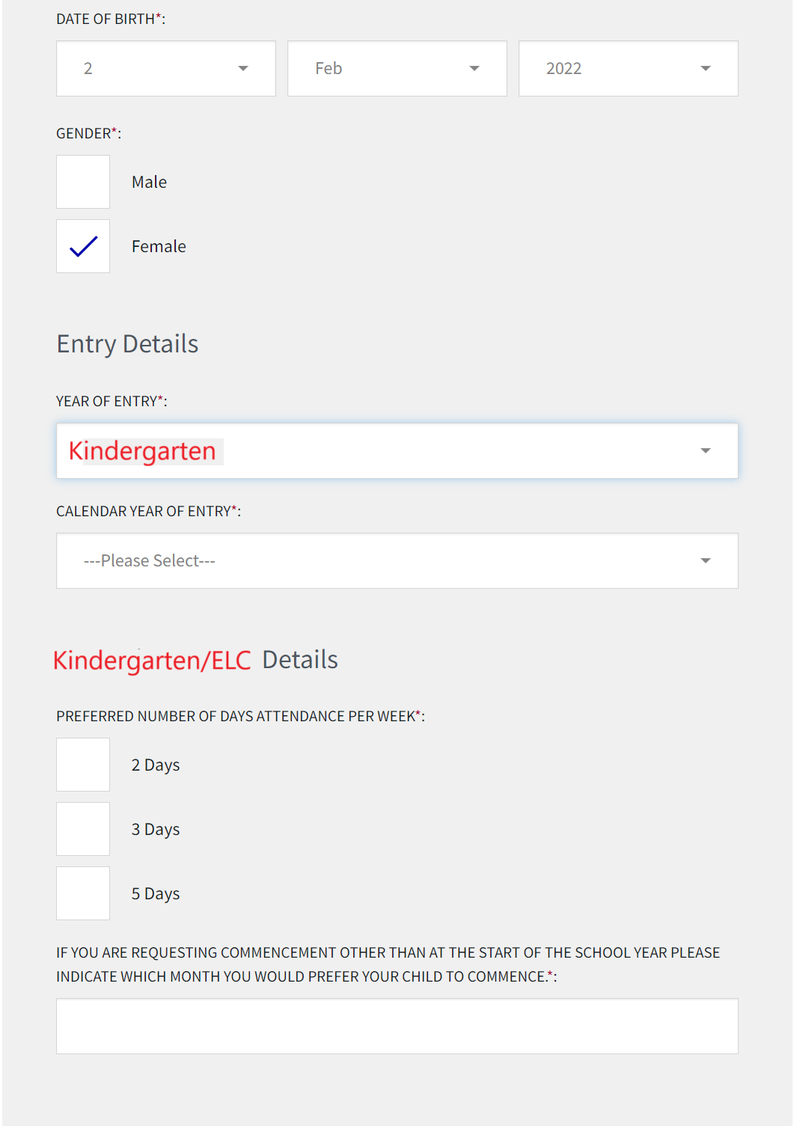This screenshot has width=800, height=1132.
Task: Uncheck the Female gender checkbox
Action: click(82, 245)
